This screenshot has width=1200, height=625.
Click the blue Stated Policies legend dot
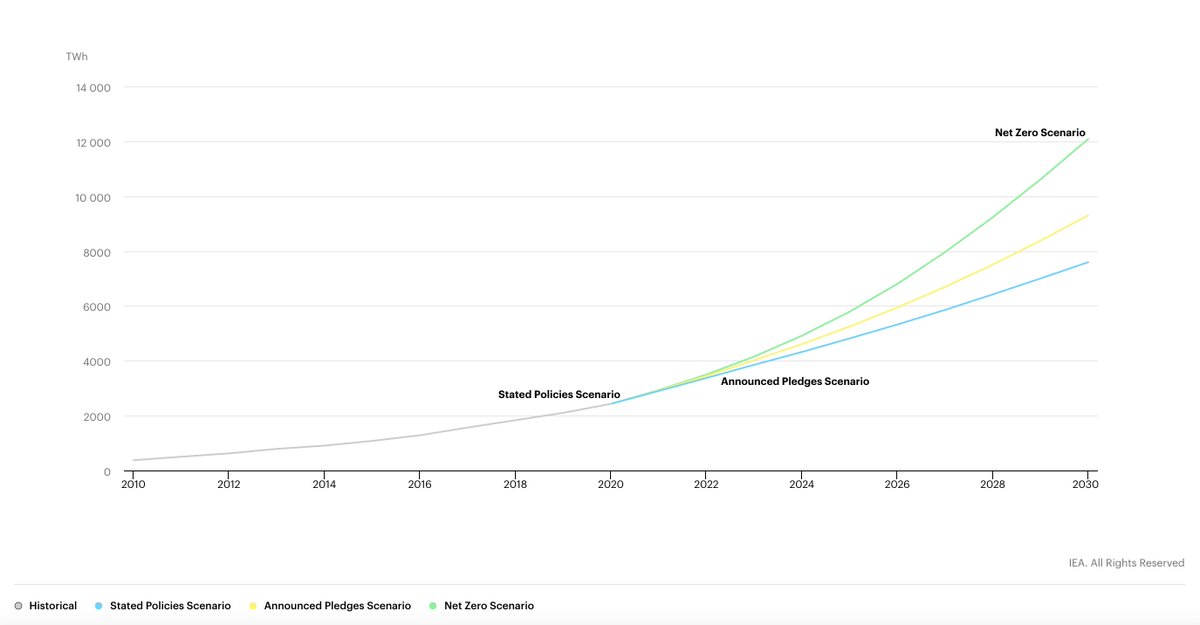click(99, 606)
